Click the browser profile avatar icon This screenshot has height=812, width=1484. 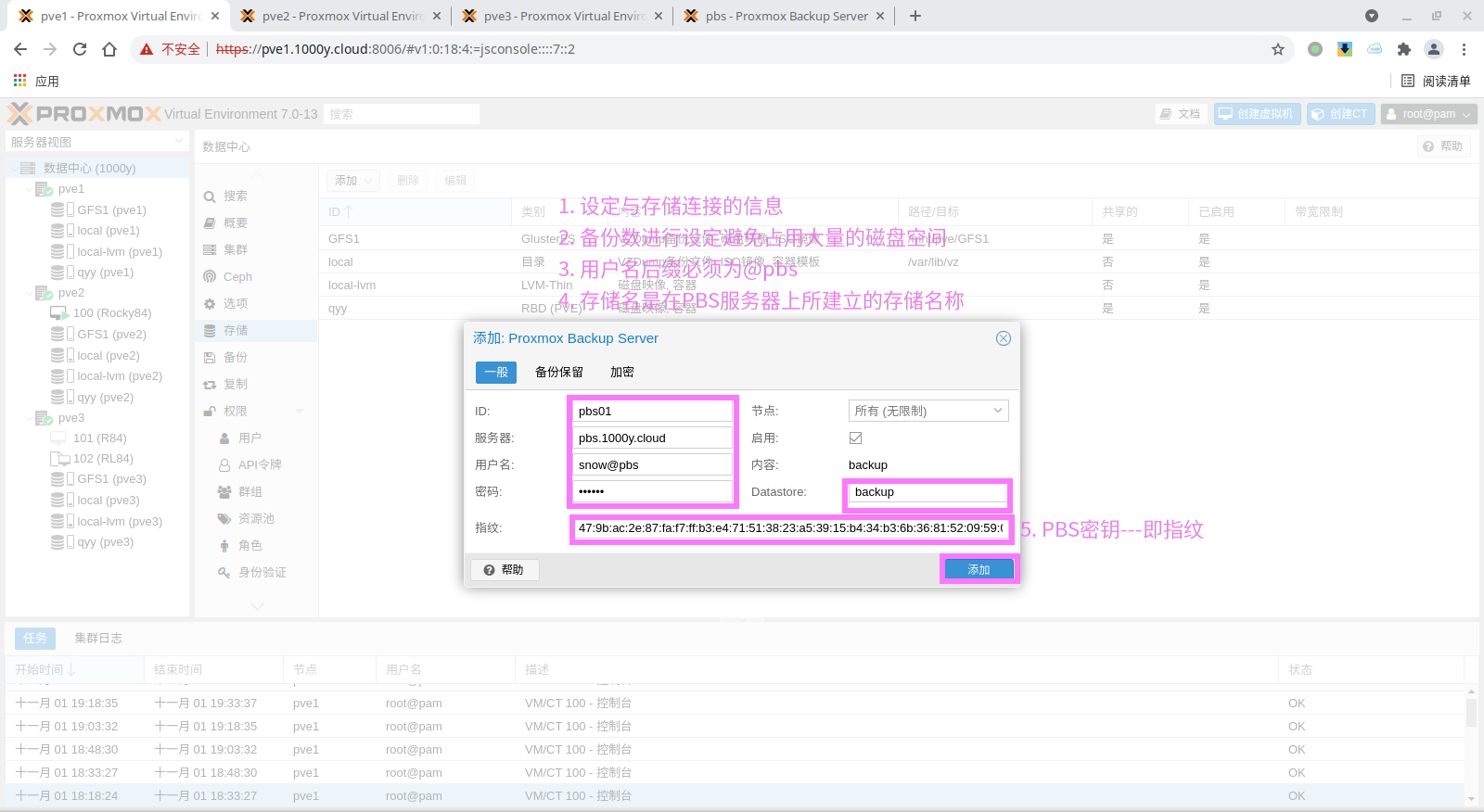click(x=1434, y=49)
